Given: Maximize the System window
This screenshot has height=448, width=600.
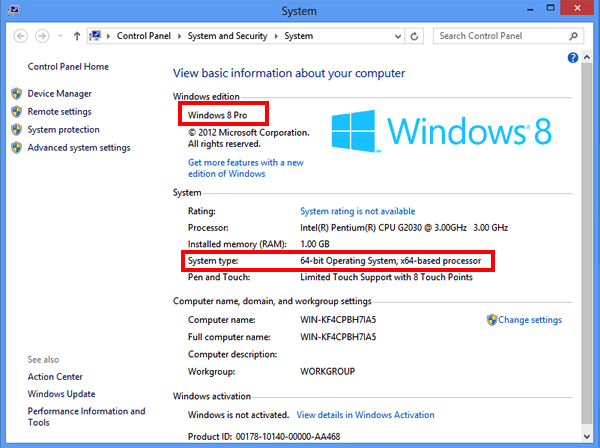Looking at the screenshot, I should point(550,8).
